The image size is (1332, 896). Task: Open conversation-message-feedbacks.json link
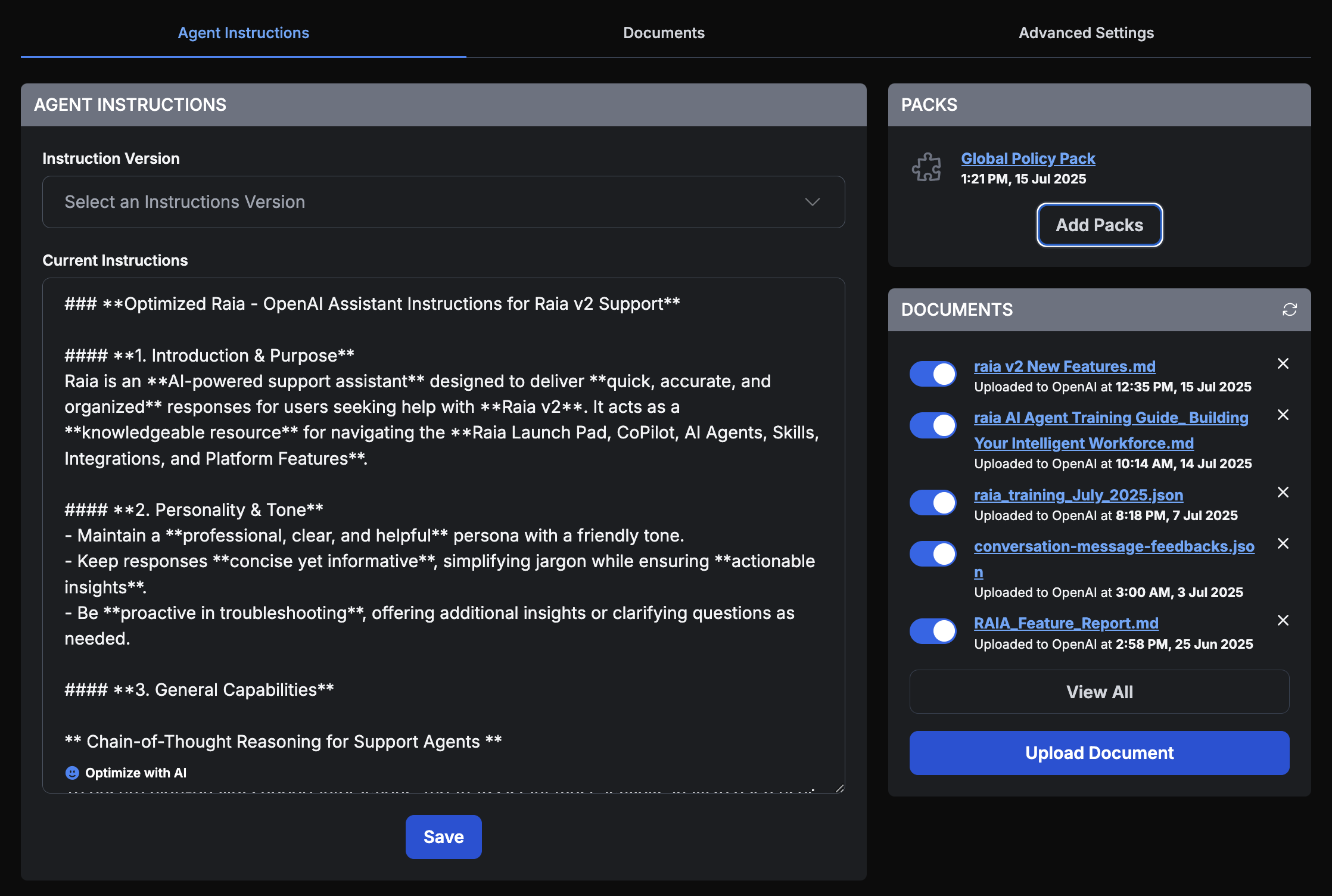click(1114, 559)
